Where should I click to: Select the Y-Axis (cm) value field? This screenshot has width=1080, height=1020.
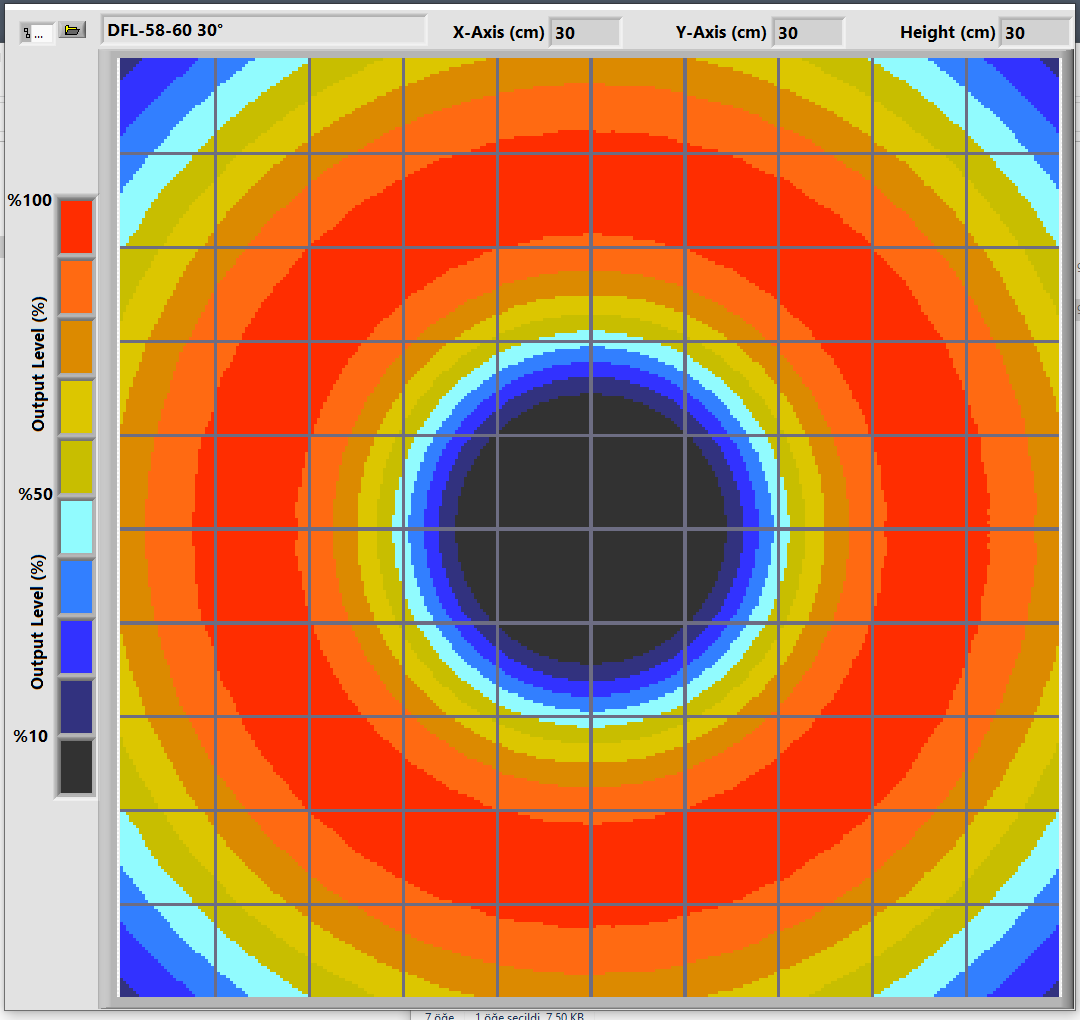tap(807, 33)
